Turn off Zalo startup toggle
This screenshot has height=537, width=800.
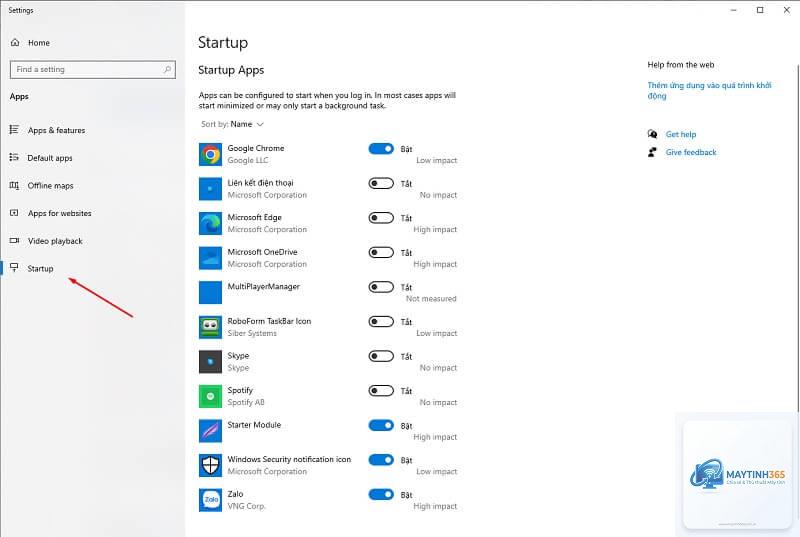[x=381, y=494]
